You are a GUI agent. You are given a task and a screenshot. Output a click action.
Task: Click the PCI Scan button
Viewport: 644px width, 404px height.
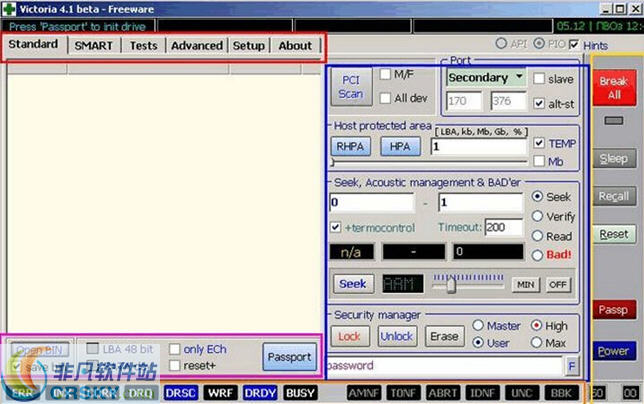[350, 87]
